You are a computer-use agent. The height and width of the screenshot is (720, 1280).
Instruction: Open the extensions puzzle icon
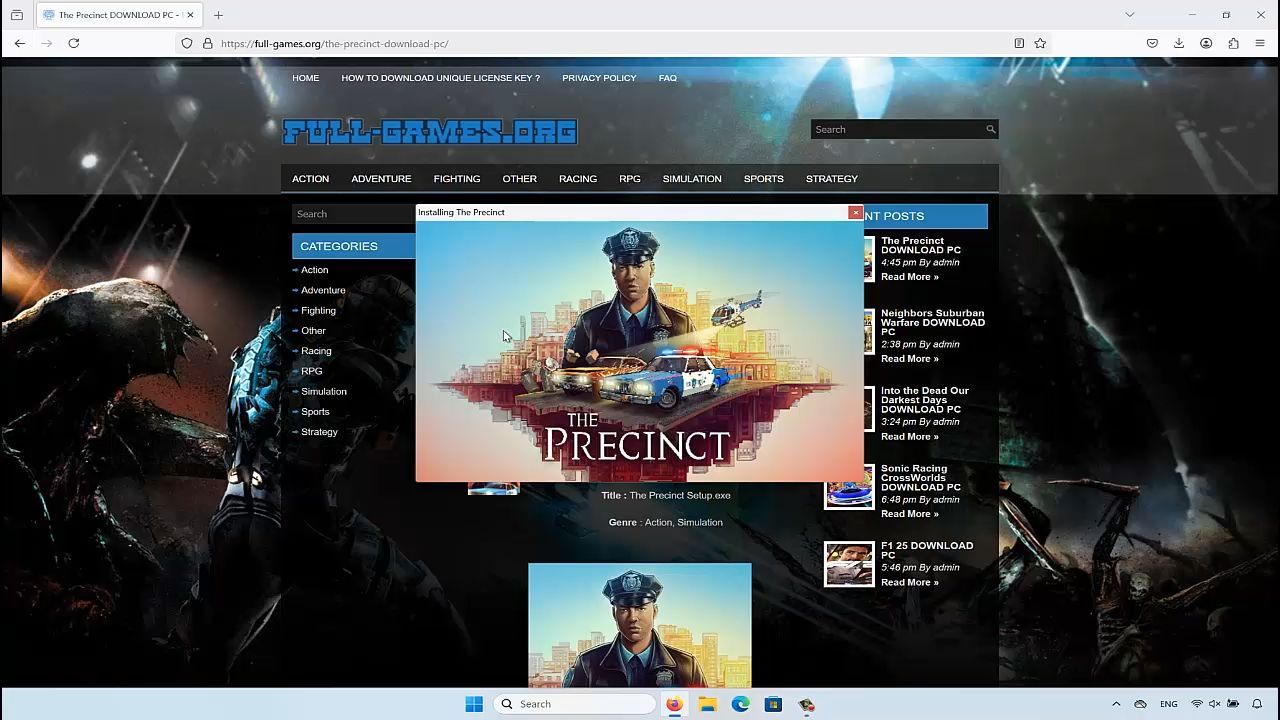(1233, 43)
